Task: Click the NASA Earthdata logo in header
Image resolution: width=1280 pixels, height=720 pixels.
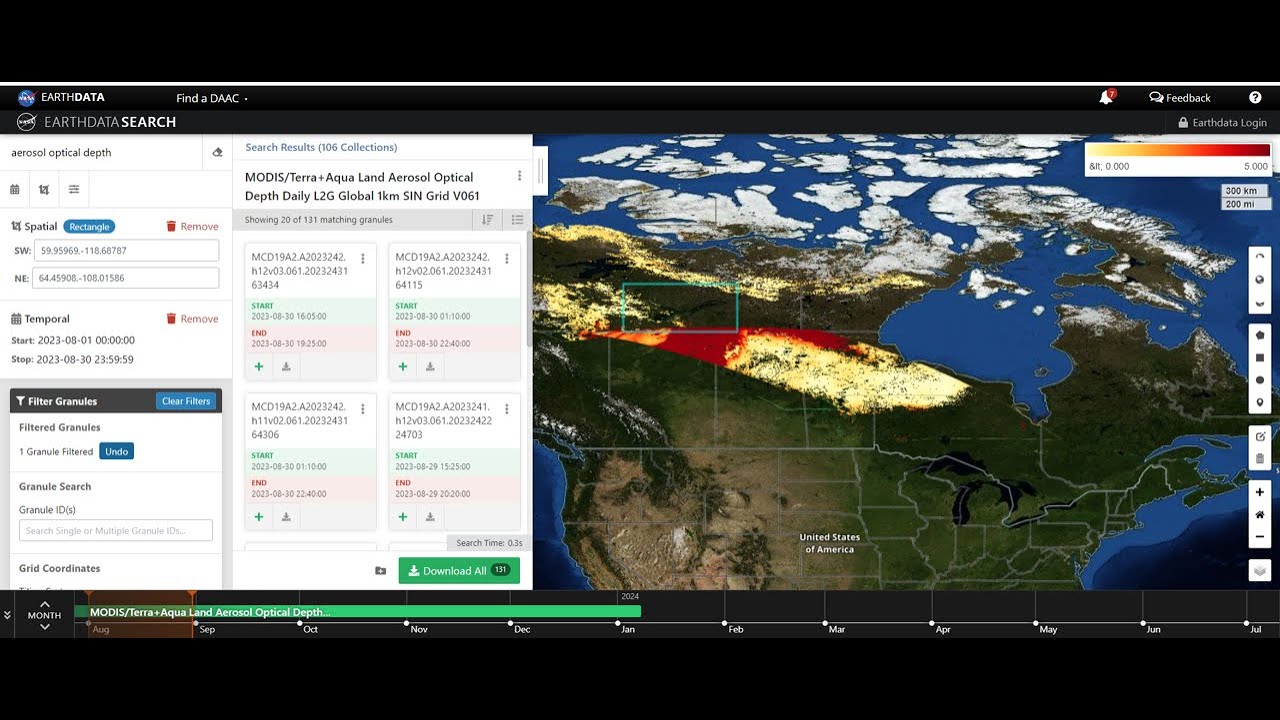Action: tap(61, 97)
